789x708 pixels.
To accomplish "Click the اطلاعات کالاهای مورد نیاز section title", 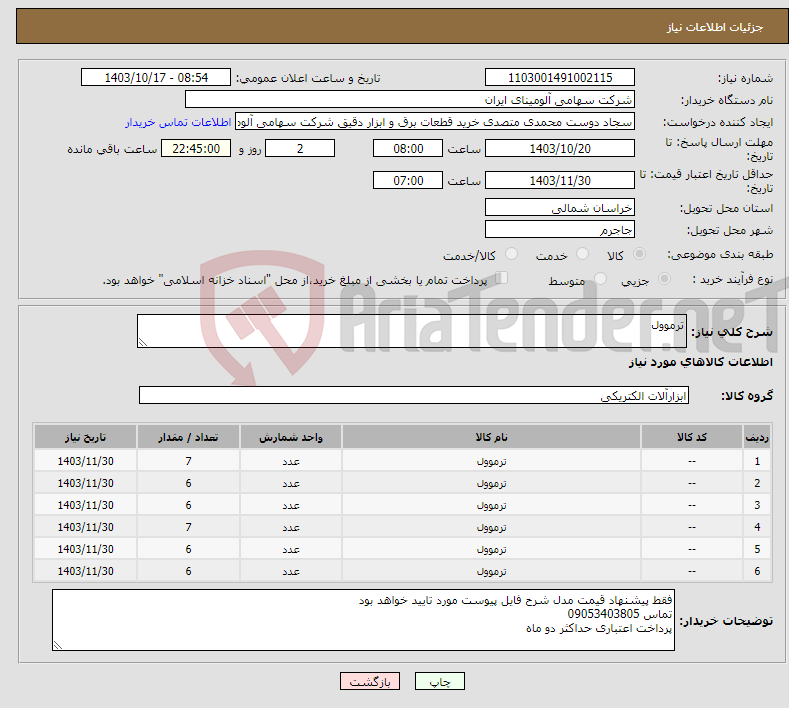I will pos(700,362).
